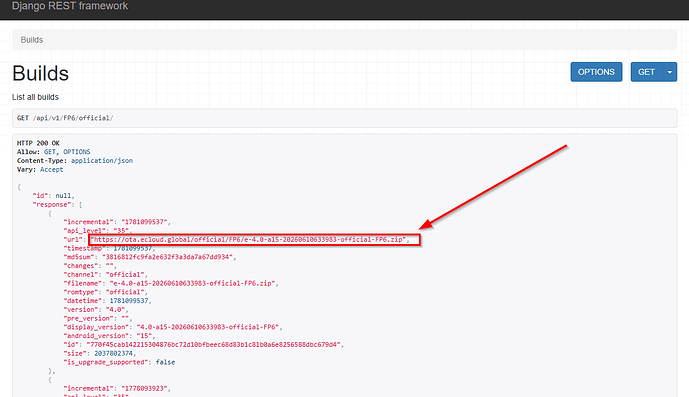Click the size value 2037802374
The image size is (689, 397).
click(x=114, y=353)
